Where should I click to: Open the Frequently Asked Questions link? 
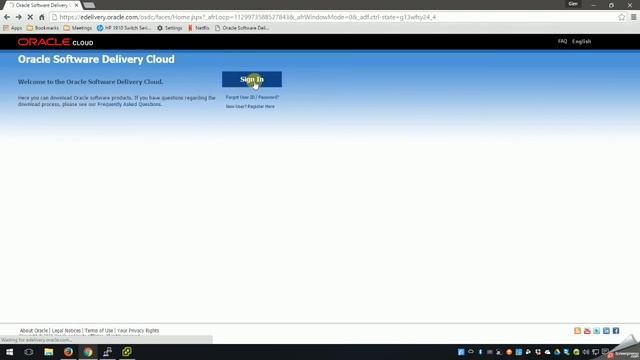click(x=129, y=104)
